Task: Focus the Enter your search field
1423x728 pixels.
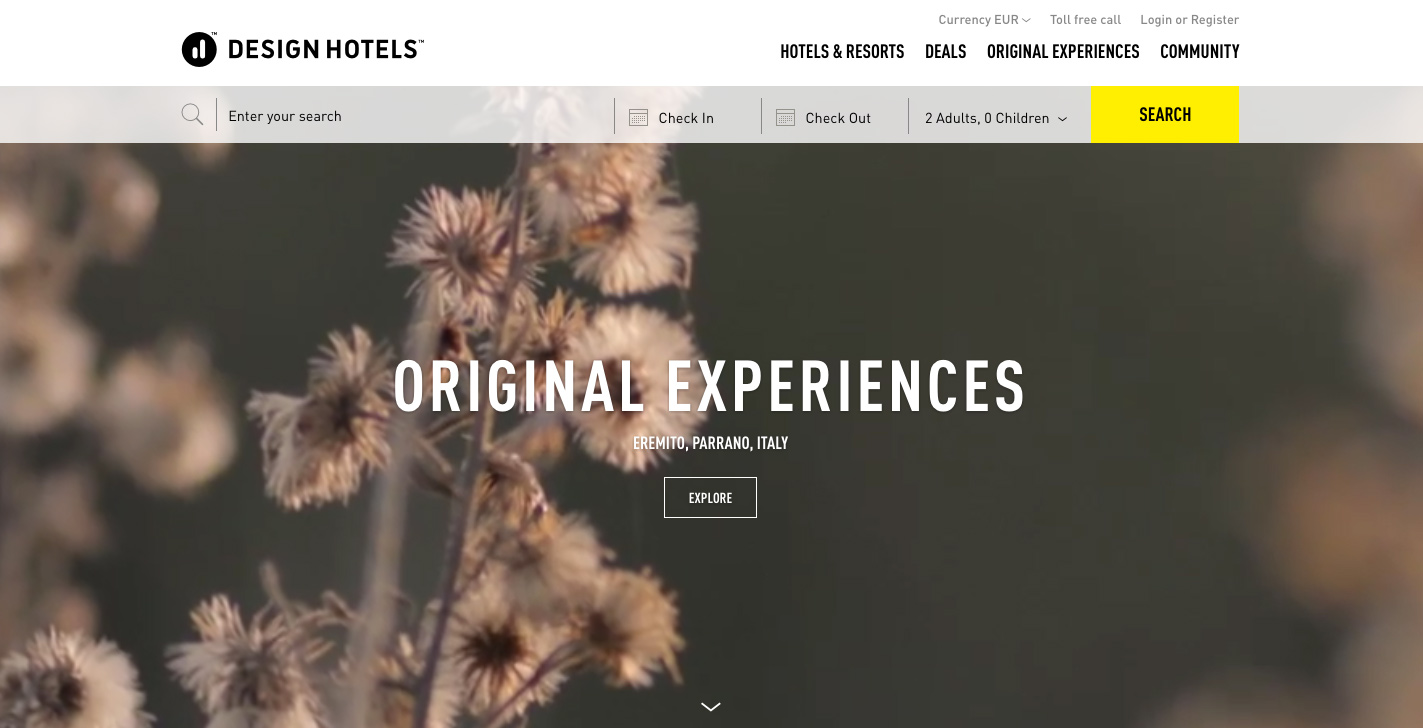Action: click(x=415, y=116)
